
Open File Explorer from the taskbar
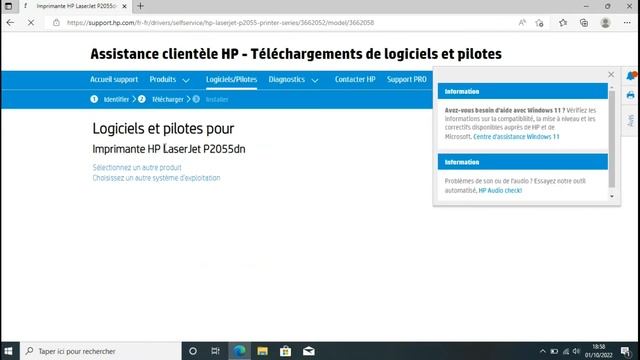[x=262, y=351]
